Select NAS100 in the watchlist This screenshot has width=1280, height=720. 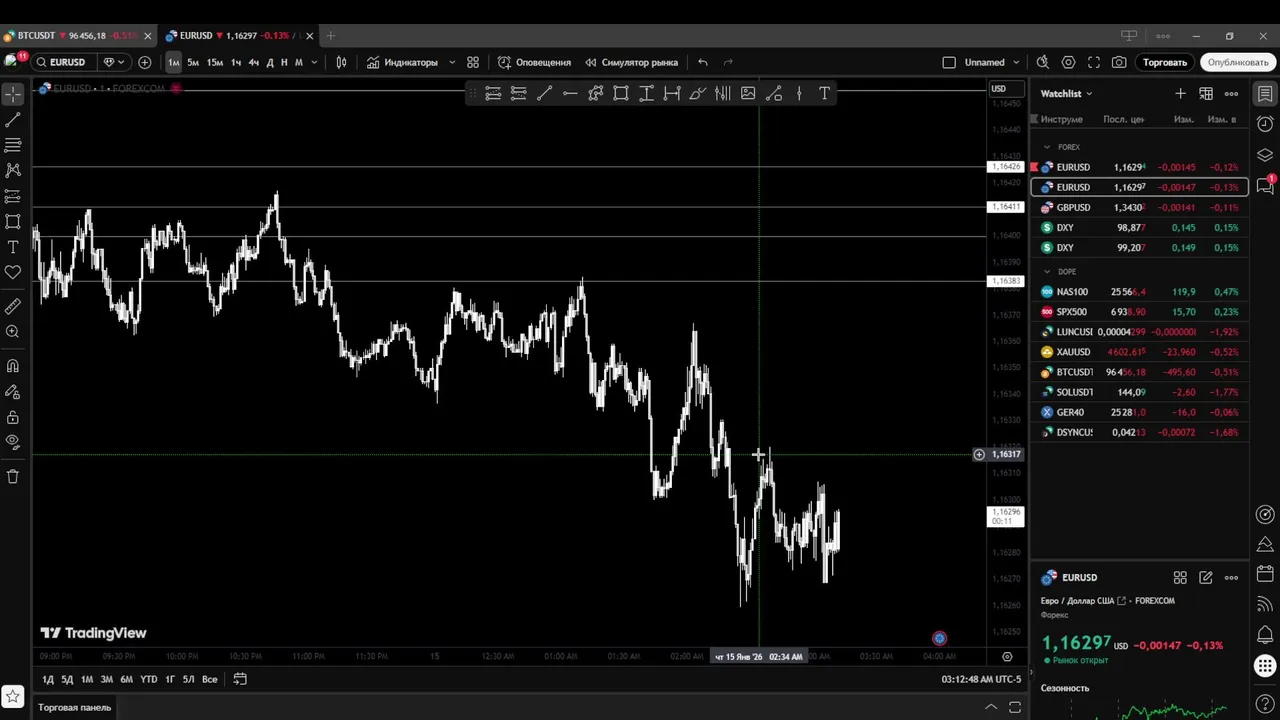(1140, 292)
